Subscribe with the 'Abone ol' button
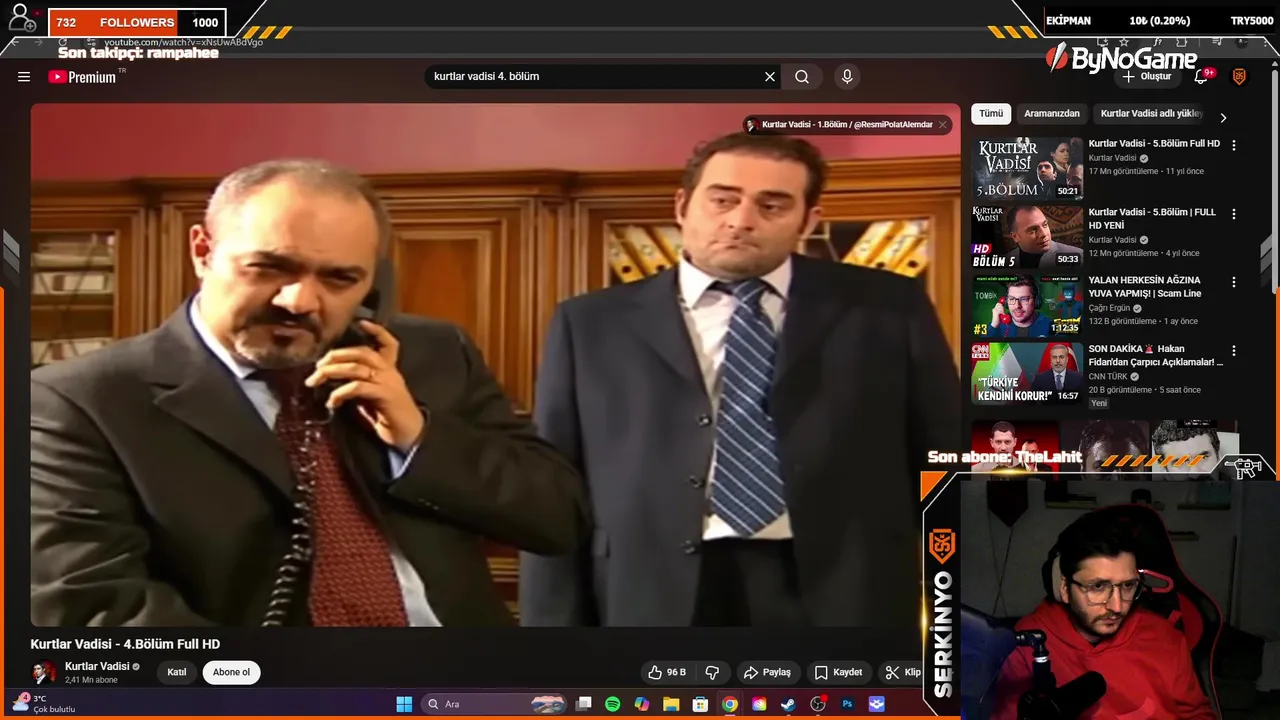The image size is (1280, 720). tap(231, 672)
